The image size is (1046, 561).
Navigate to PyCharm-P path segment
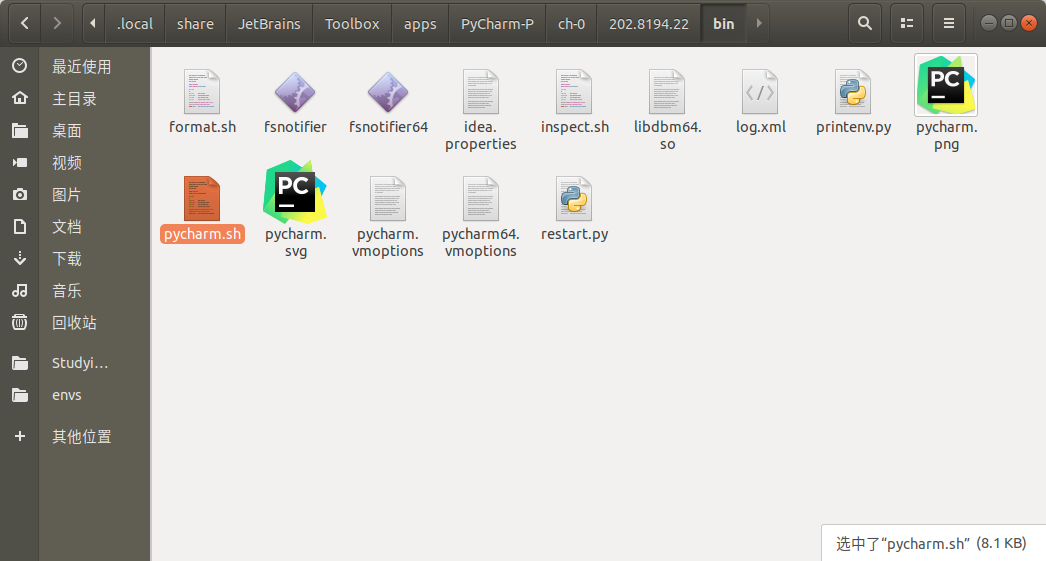[498, 23]
